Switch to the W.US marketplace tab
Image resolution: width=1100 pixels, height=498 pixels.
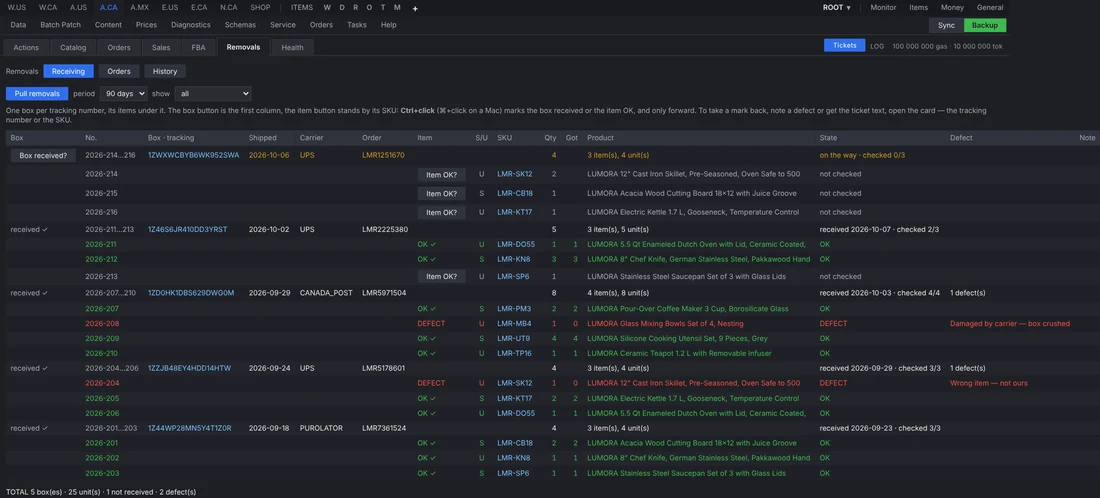point(16,7)
